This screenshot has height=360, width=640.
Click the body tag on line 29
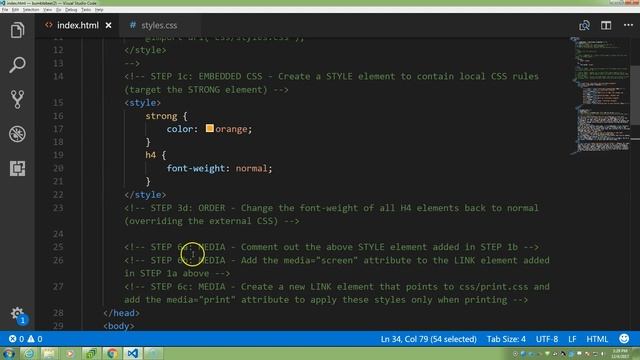pos(119,326)
